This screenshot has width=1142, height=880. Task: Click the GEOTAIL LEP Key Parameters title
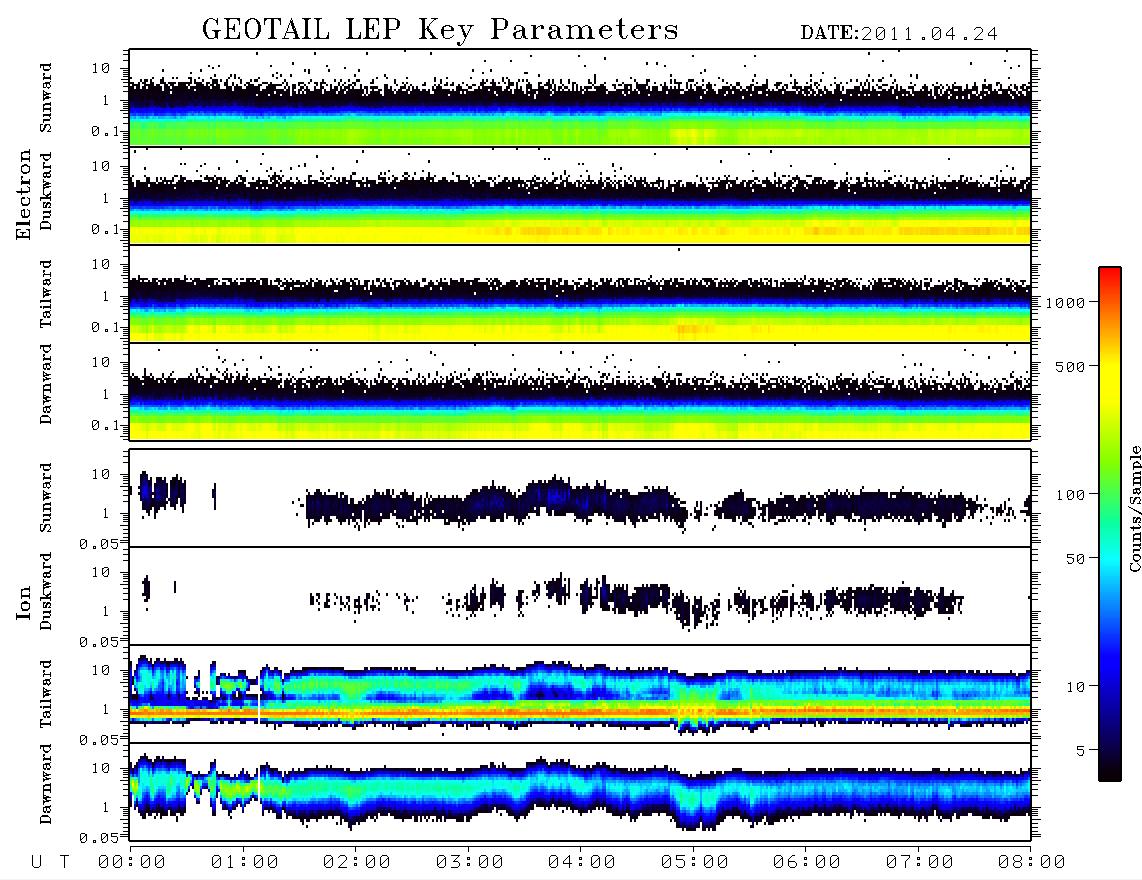(440, 30)
